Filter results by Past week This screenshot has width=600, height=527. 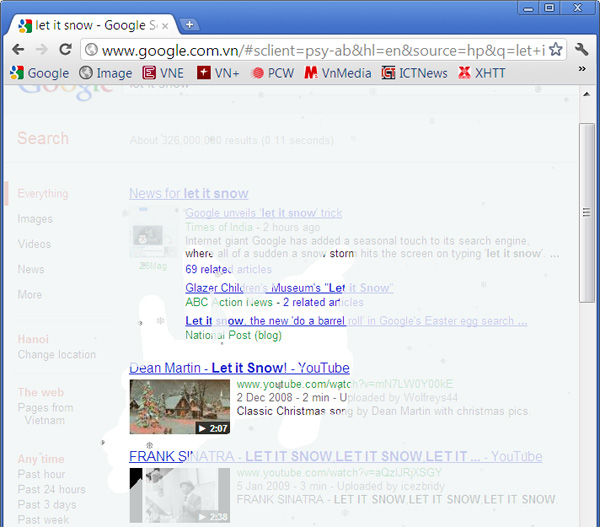point(43,520)
